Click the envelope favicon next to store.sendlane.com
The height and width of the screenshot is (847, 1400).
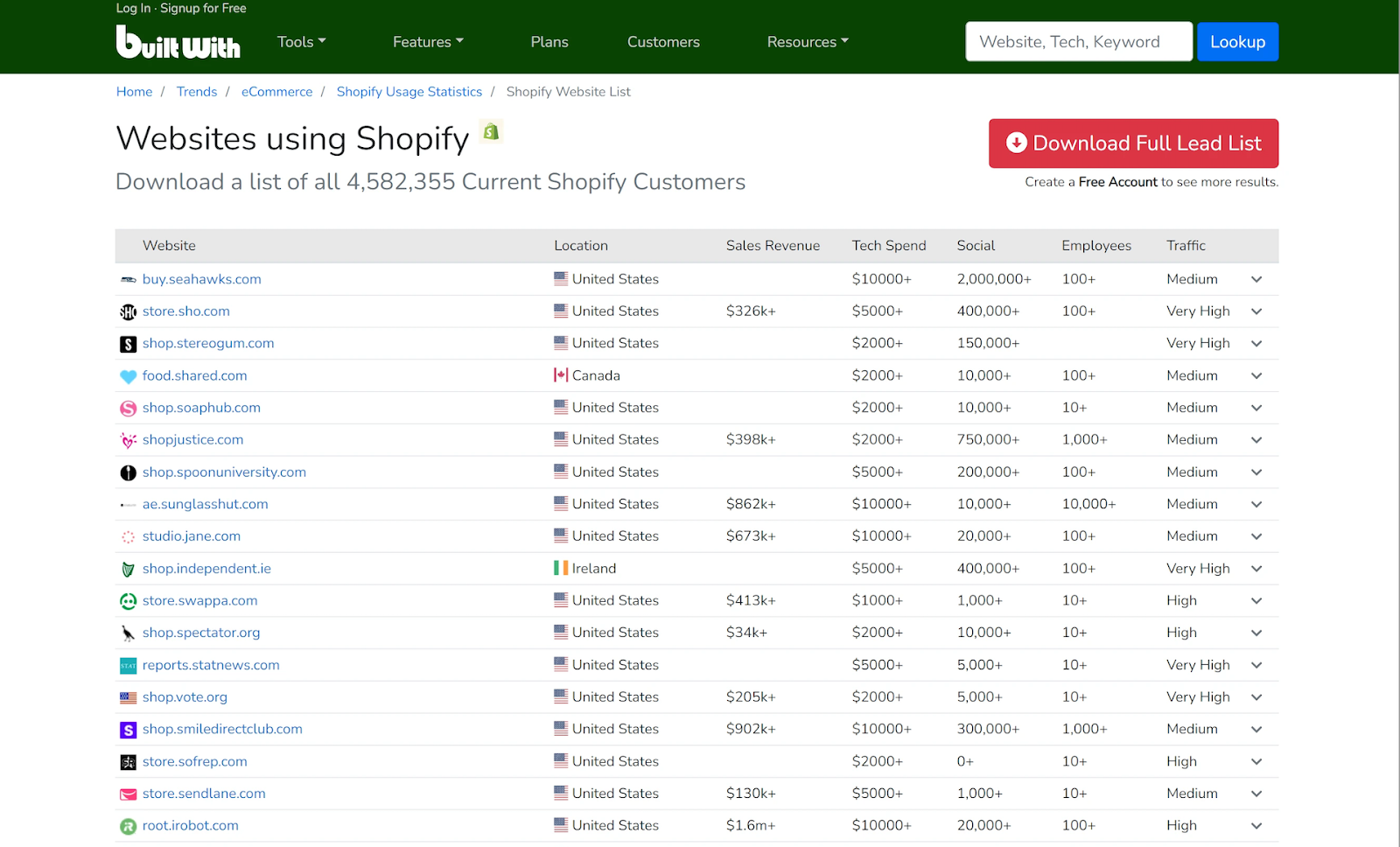point(128,794)
